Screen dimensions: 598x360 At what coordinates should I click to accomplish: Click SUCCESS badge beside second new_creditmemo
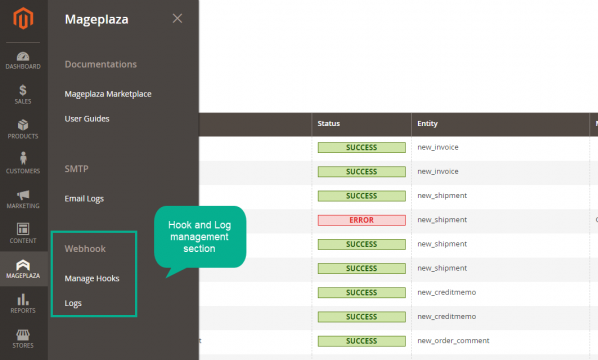coord(362,317)
